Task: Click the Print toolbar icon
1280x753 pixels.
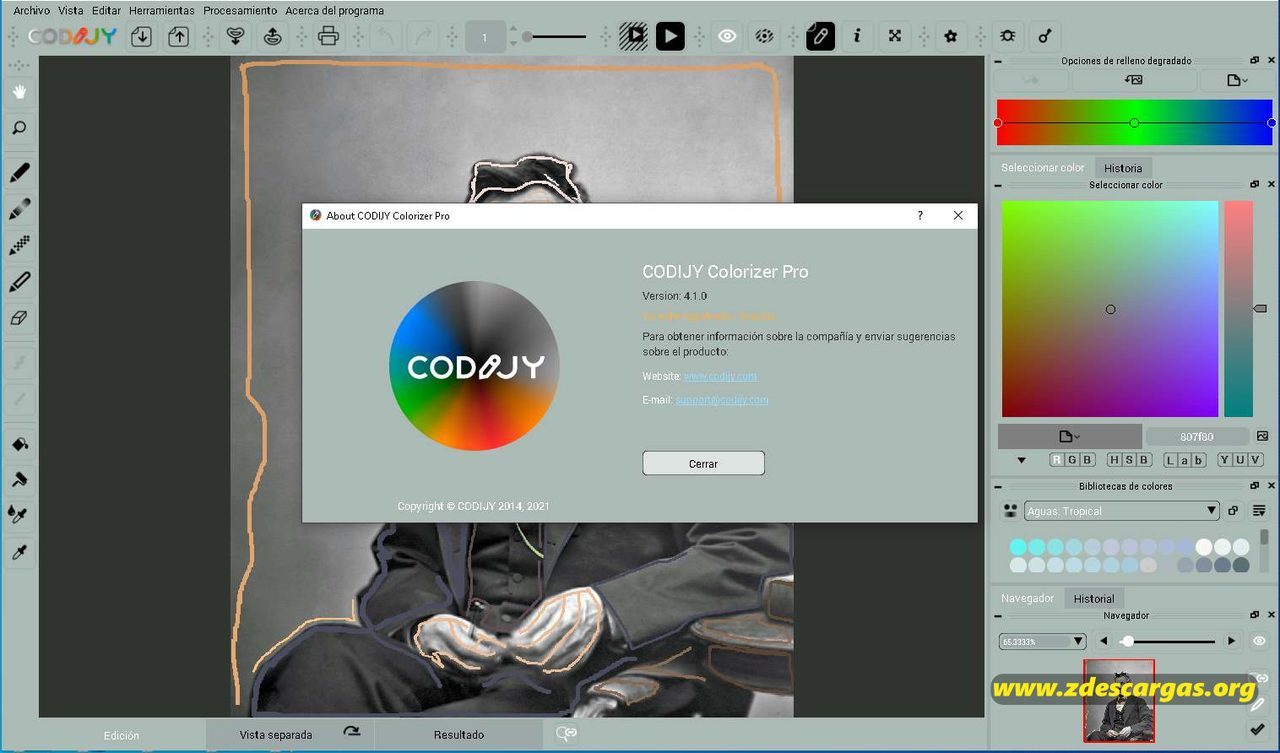Action: pos(328,37)
